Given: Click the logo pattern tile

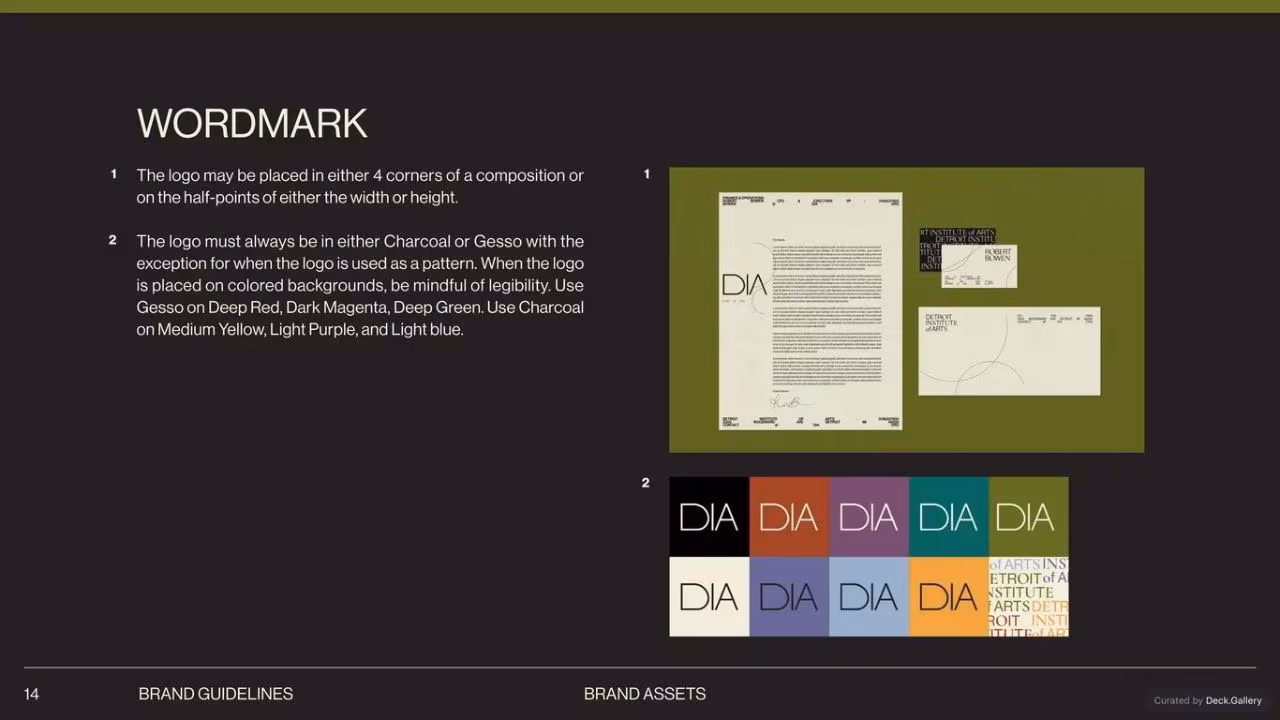Looking at the screenshot, I should (1029, 597).
